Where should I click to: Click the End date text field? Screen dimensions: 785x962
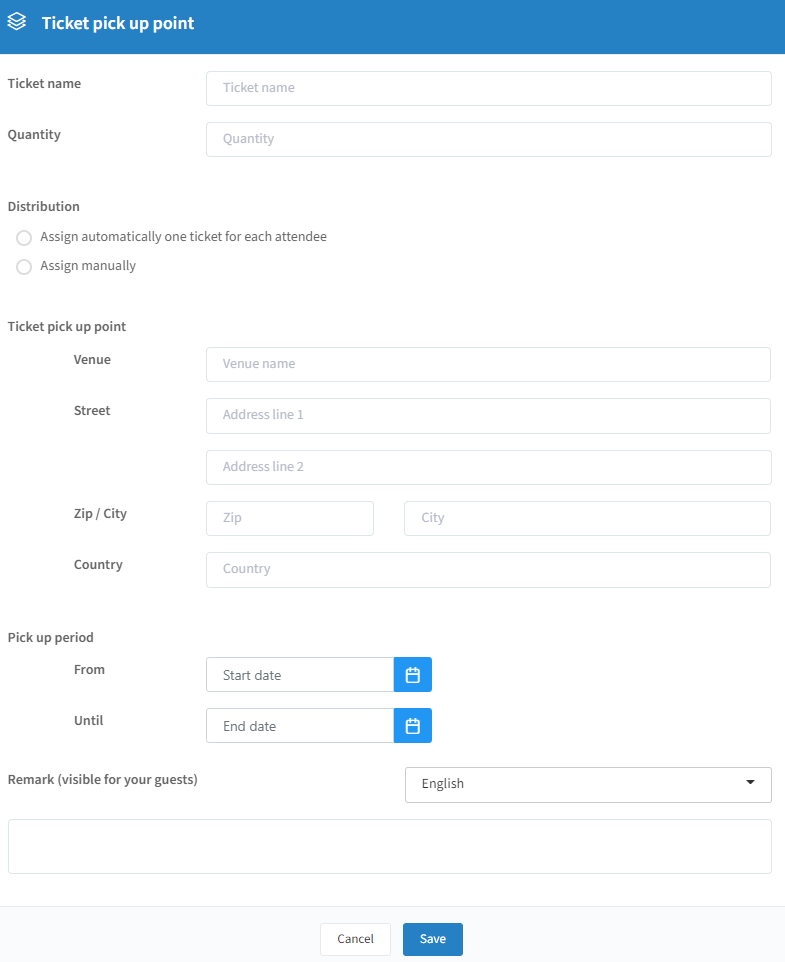click(300, 725)
